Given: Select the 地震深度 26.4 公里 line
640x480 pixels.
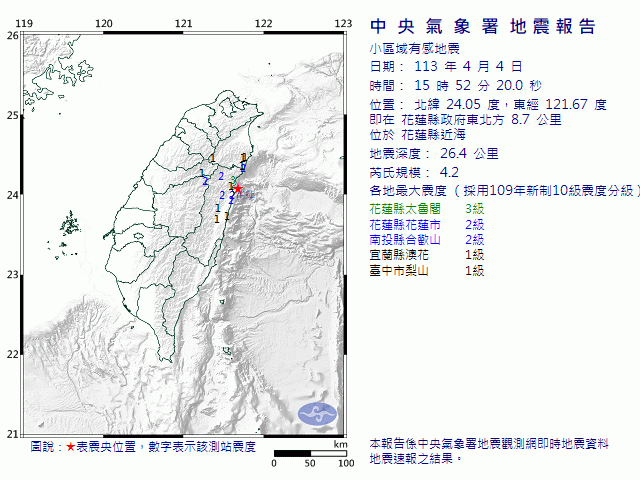Looking at the screenshot, I should tap(434, 154).
